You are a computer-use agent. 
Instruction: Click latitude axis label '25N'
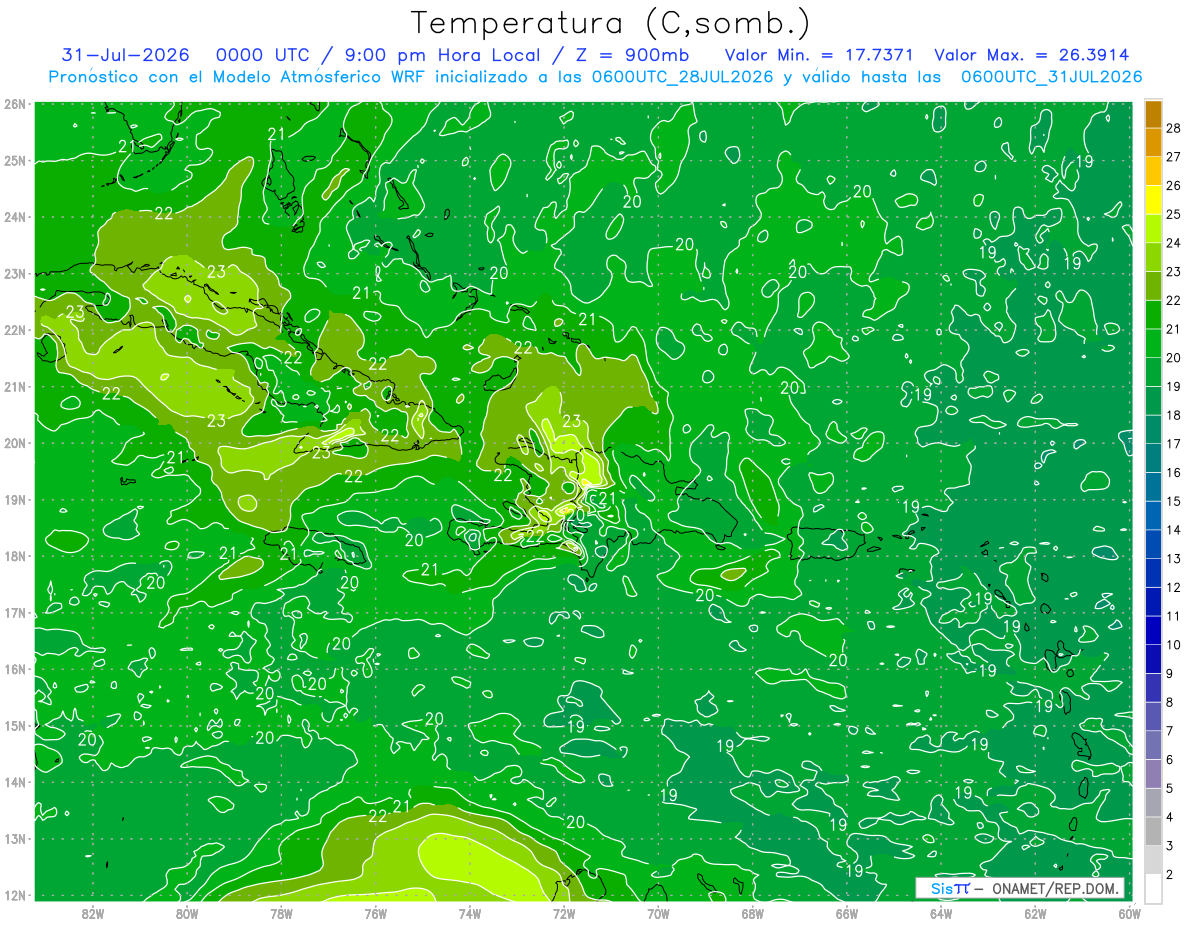pyautogui.click(x=15, y=161)
